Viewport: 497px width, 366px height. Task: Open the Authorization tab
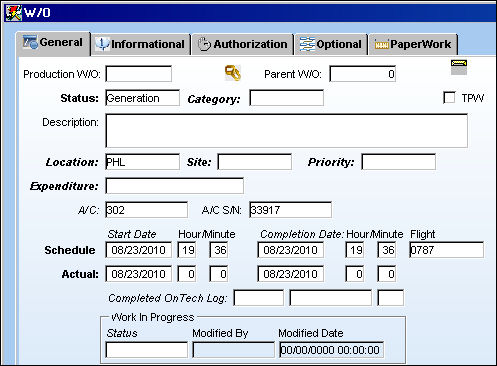pyautogui.click(x=243, y=44)
